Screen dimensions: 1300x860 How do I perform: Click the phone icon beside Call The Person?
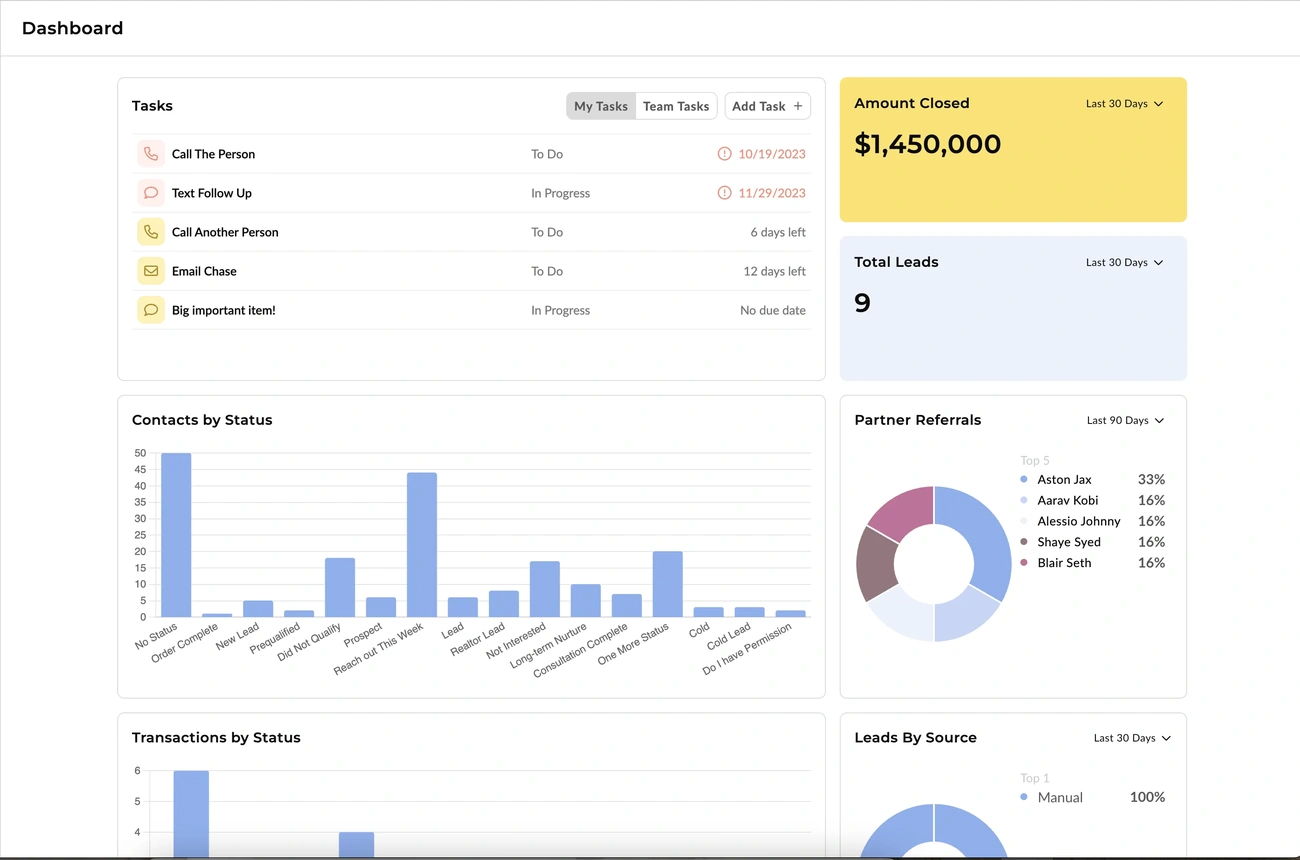[151, 154]
